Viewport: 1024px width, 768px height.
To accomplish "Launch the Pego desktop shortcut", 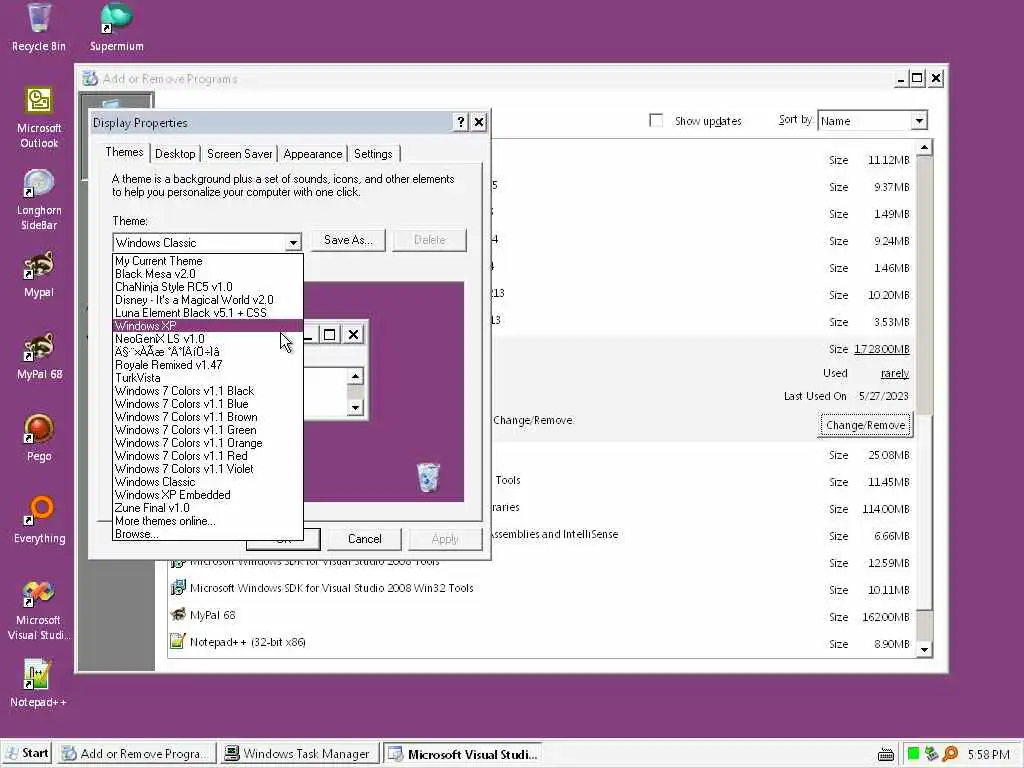I will 39,438.
